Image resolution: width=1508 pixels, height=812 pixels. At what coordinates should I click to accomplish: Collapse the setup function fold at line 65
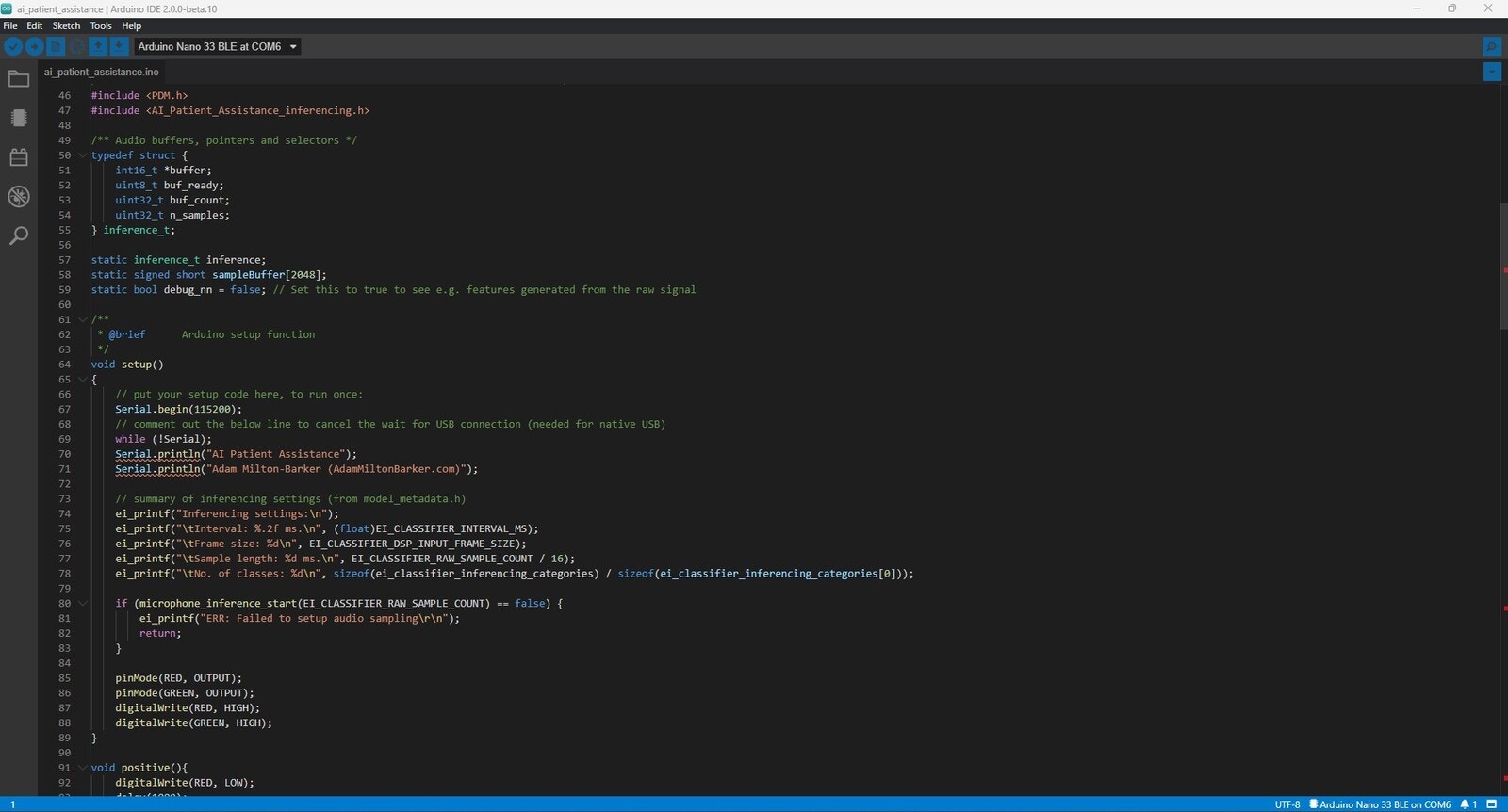coord(83,380)
